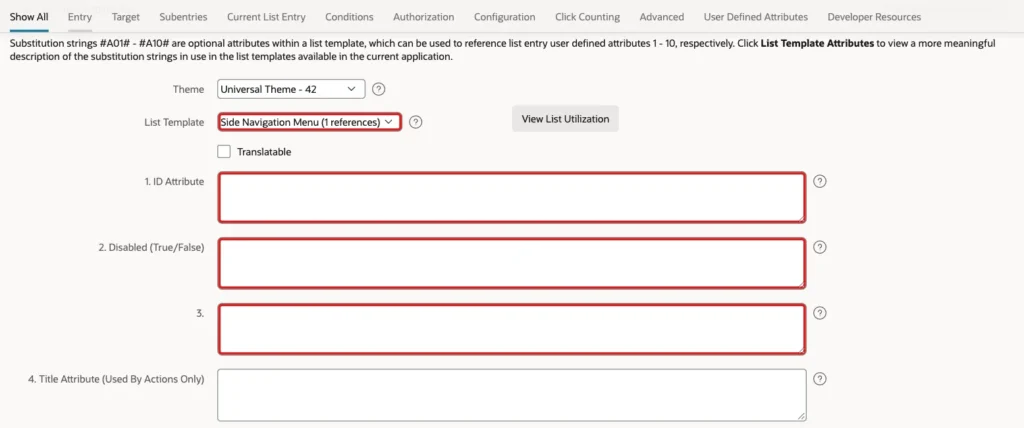Click the '2. Disabled (True/False)' label
The height and width of the screenshot is (428, 1024).
coord(152,248)
